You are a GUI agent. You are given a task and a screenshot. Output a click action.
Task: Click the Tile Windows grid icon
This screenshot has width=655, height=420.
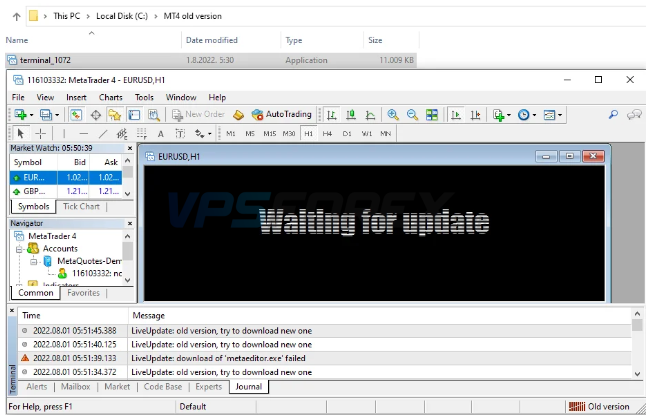coord(431,115)
